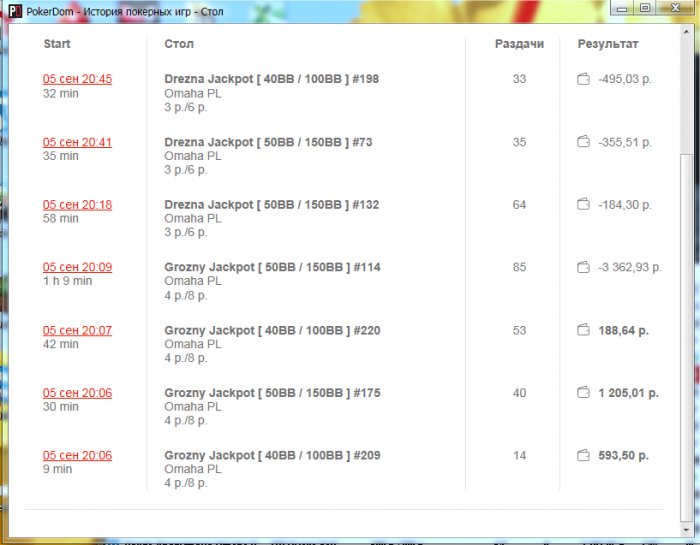Click duration text 1 h 9 min
The width and height of the screenshot is (700, 545).
[x=67, y=281]
